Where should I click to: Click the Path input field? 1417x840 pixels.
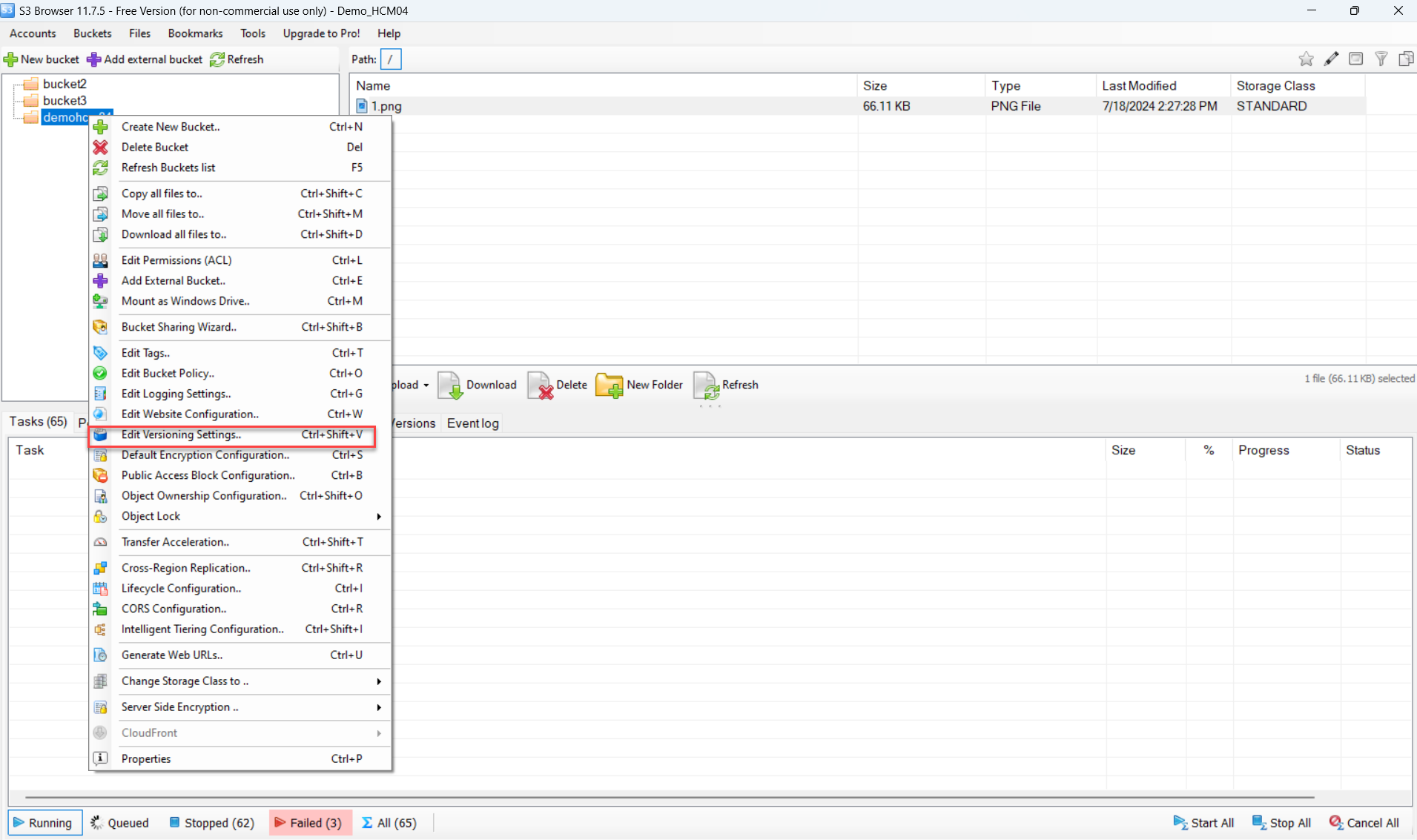coord(391,59)
